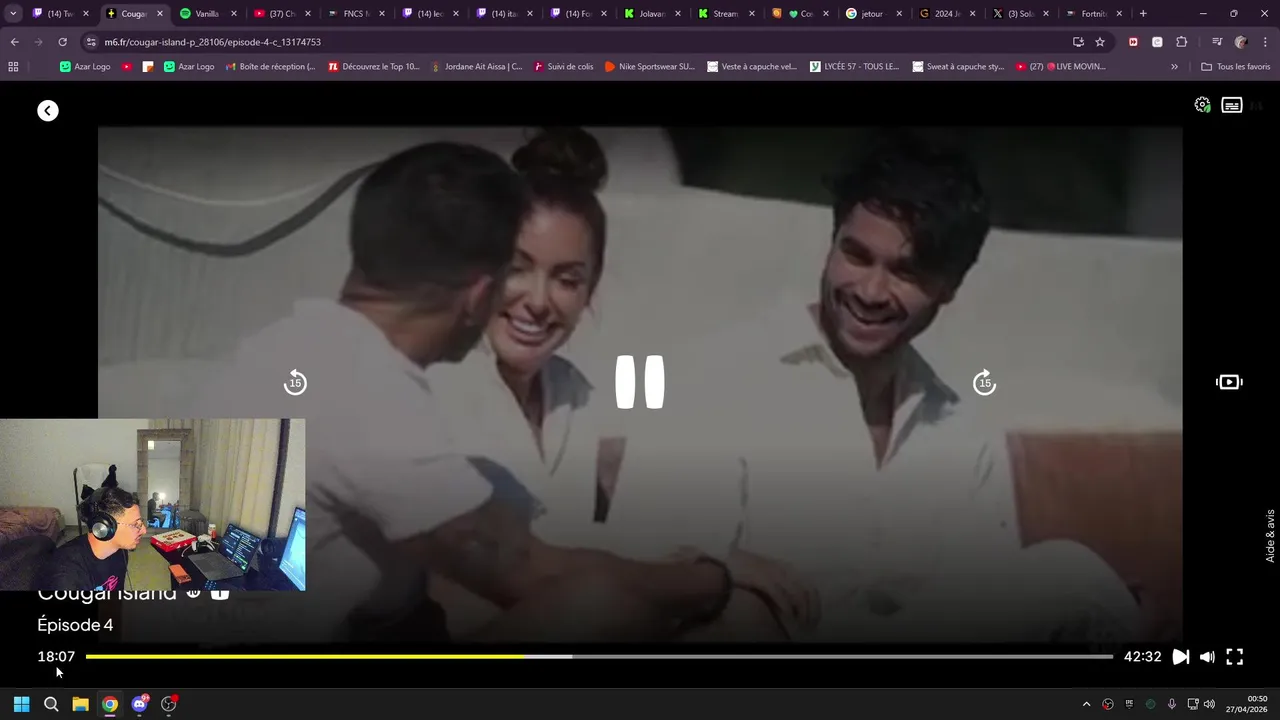Reload the current page
Viewport: 1280px width, 720px height.
point(62,42)
